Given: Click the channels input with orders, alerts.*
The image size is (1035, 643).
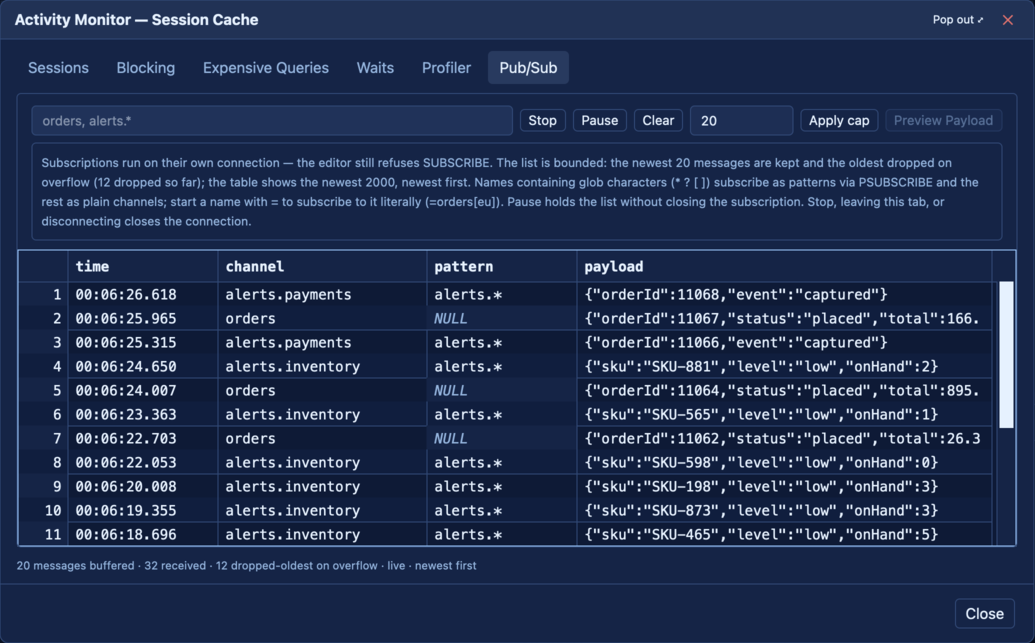Looking at the screenshot, I should pos(272,121).
